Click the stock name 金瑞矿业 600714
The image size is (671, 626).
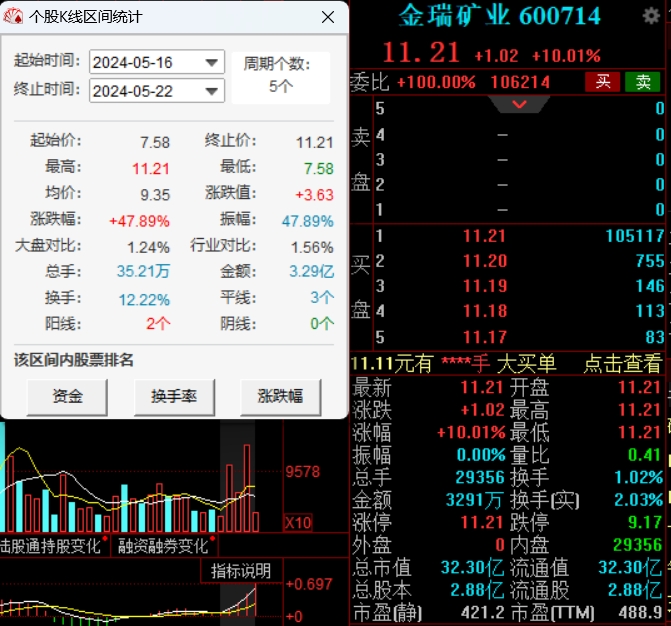(499, 16)
